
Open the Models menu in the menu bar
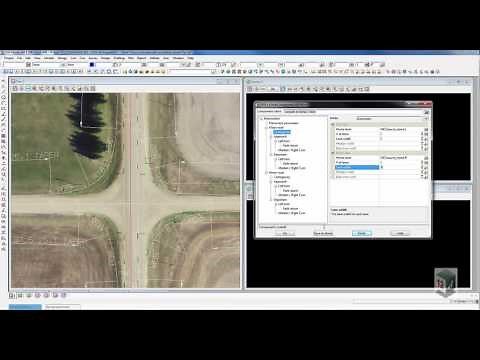point(49,58)
